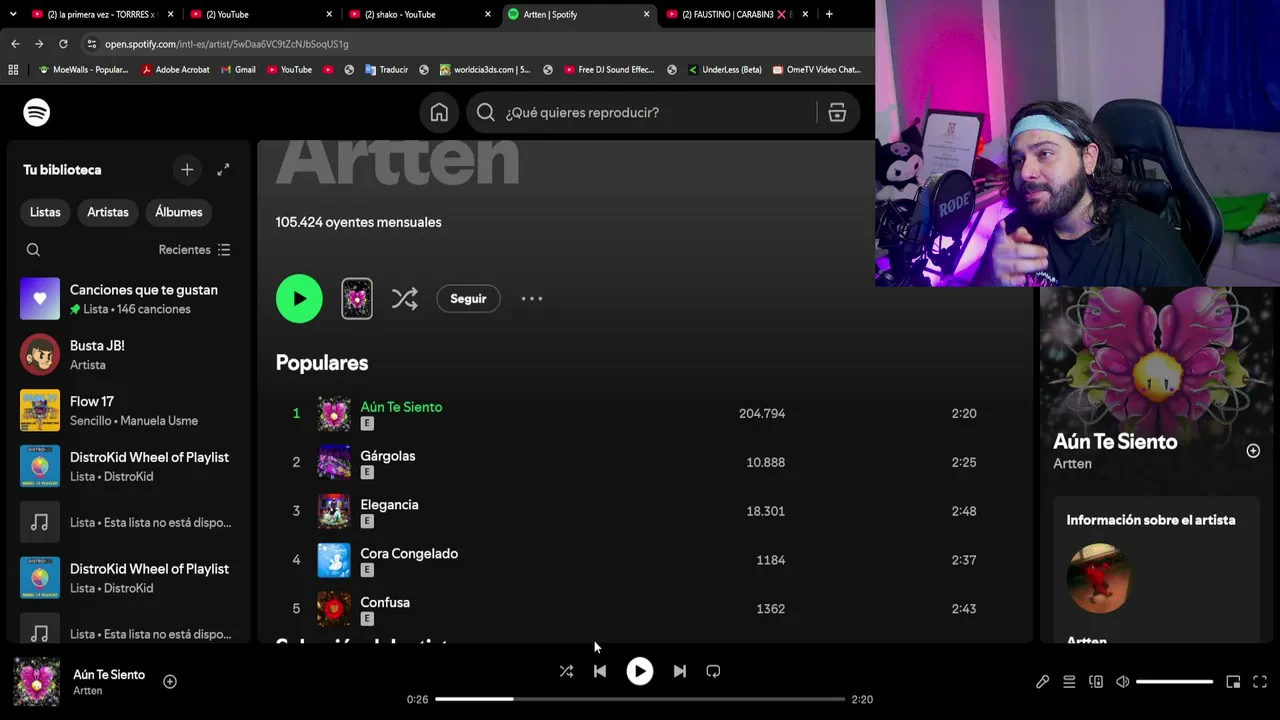Screen dimensions: 1280x720
Task: Open the Adobe Acrobat bookmark
Action: 175,70
